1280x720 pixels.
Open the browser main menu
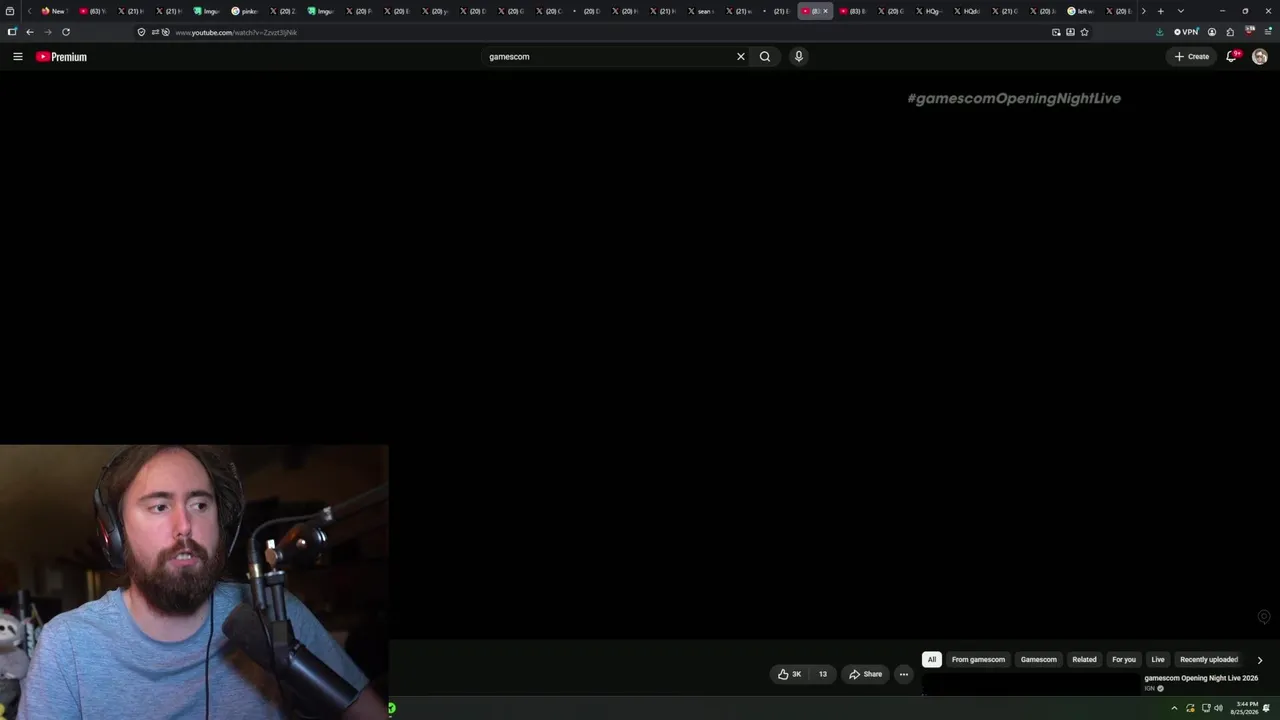click(x=1268, y=32)
